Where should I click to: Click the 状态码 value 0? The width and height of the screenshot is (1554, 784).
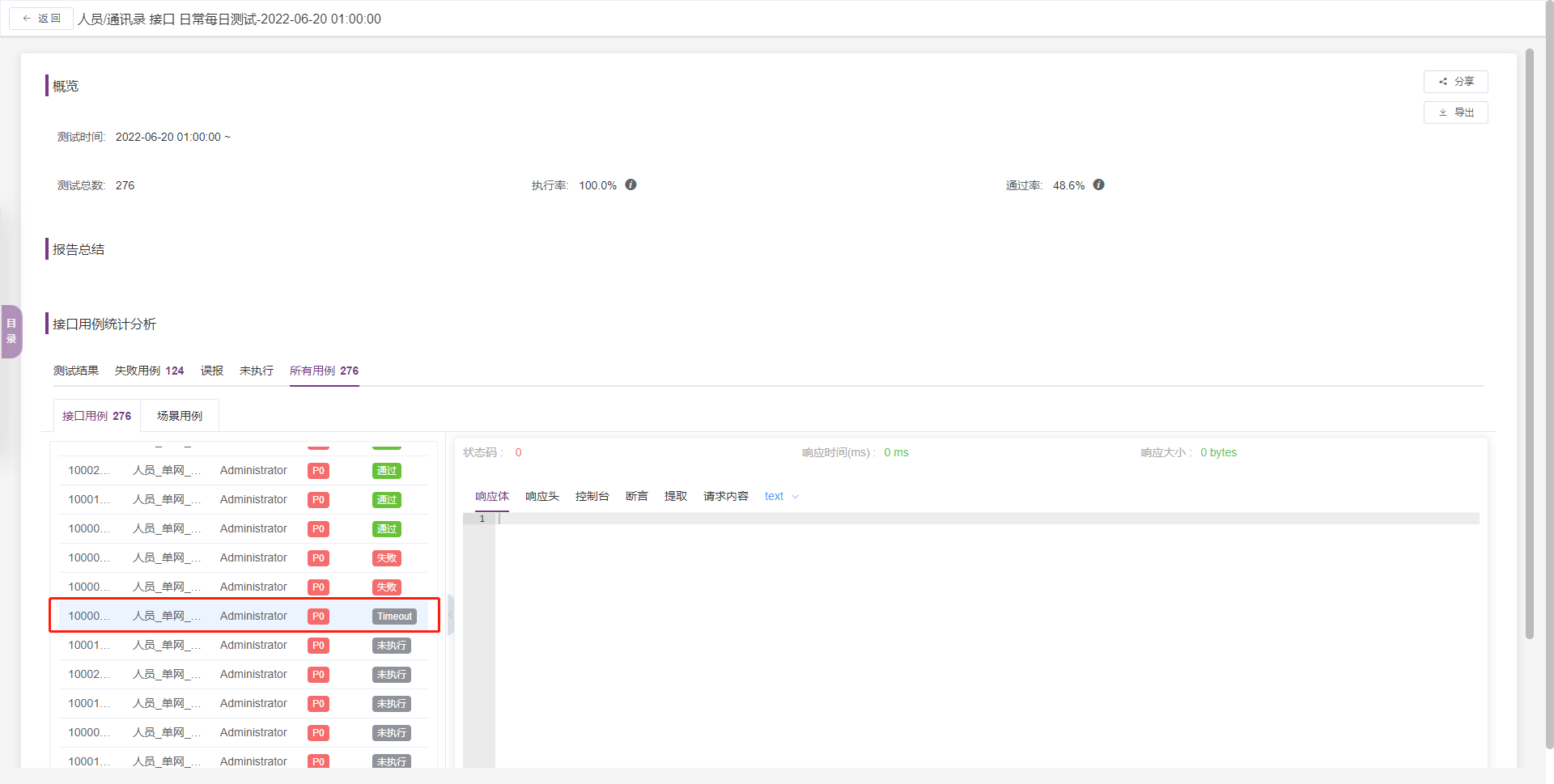(518, 453)
